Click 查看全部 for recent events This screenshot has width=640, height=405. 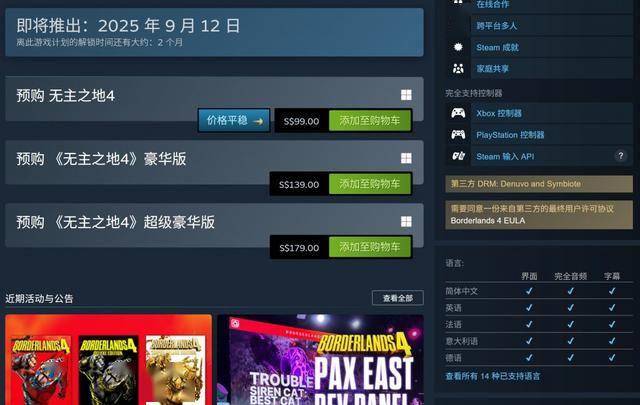[398, 298]
